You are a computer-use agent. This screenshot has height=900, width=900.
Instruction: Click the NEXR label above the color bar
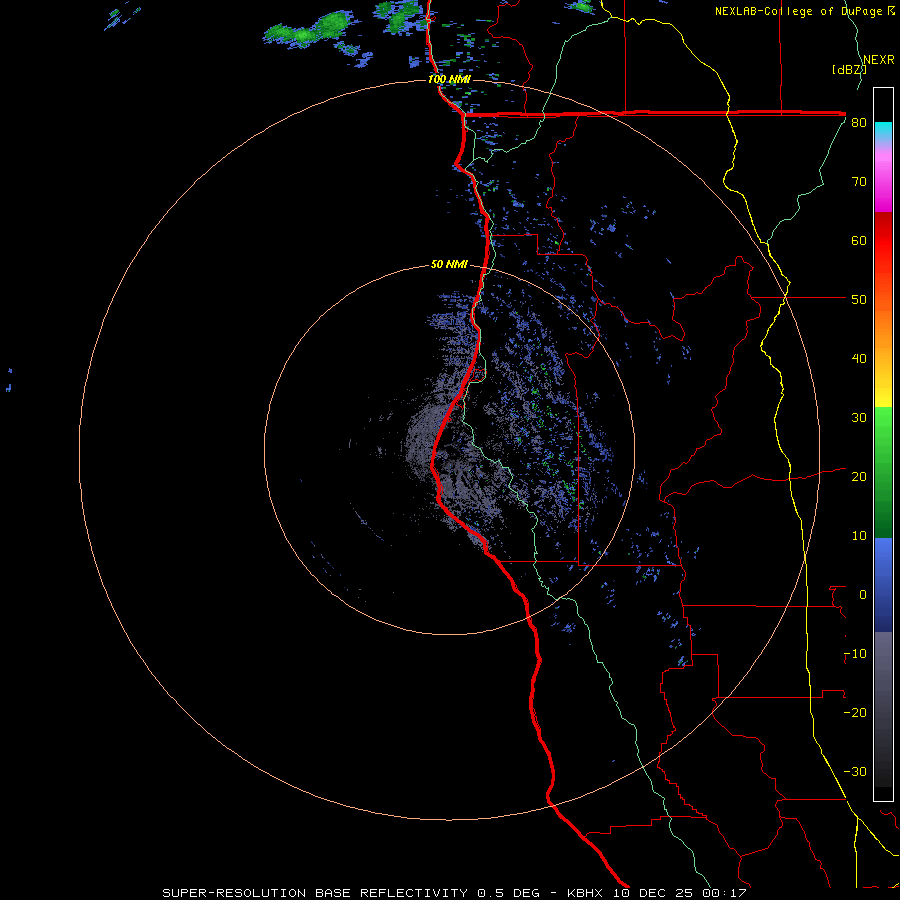pyautogui.click(x=879, y=59)
